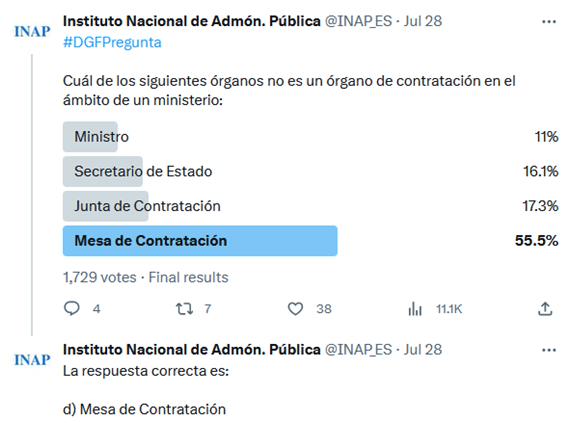Click INAP avatar on the reply tweet
This screenshot has width=571, height=423.
click(32, 360)
